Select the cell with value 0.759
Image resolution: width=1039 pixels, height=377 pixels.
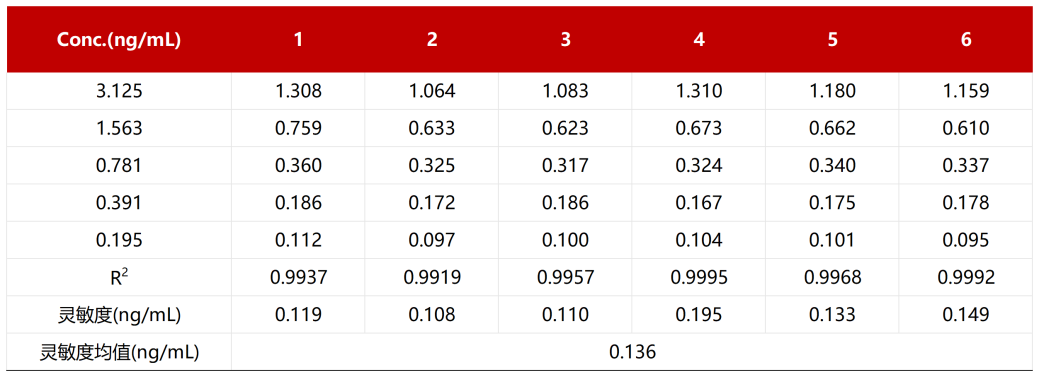click(x=299, y=128)
